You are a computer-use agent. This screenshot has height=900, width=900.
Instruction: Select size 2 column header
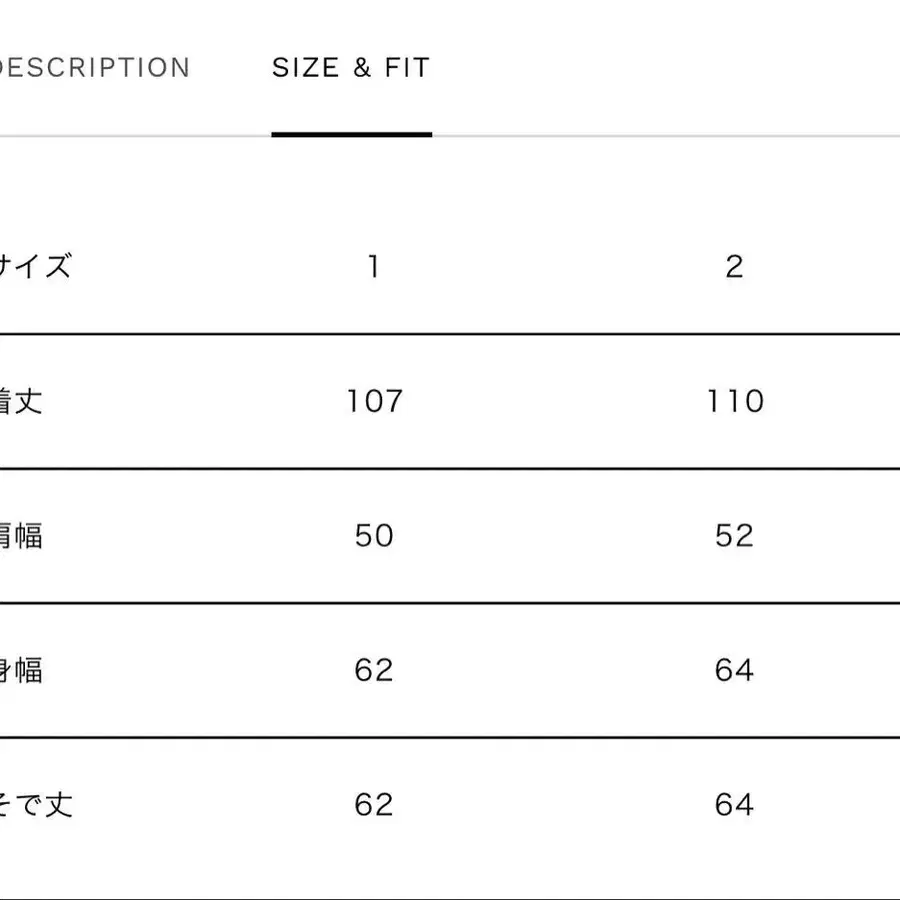[x=736, y=266]
